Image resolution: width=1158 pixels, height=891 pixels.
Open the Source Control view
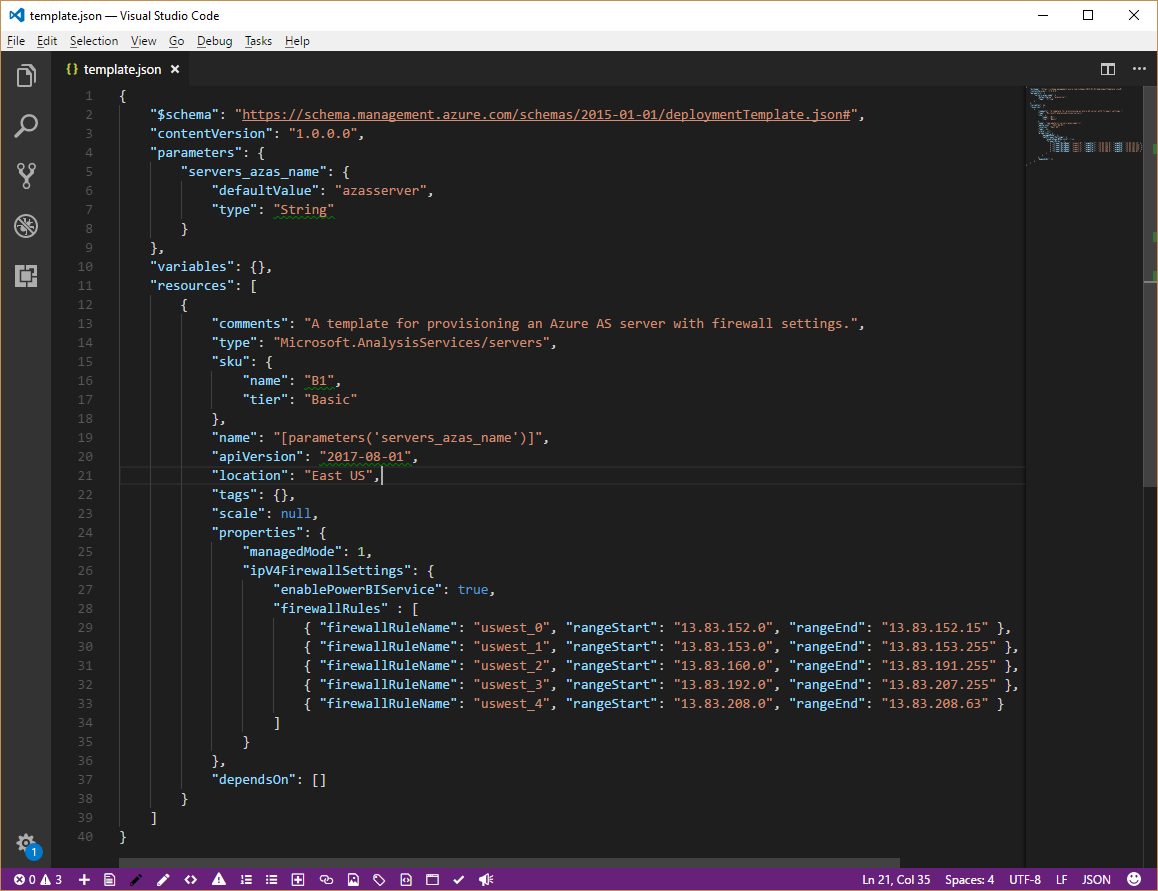26,176
